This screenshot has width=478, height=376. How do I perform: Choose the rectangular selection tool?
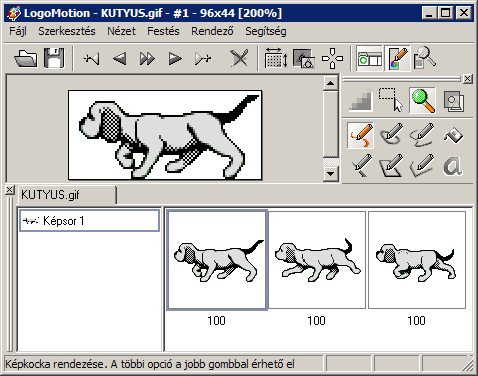click(x=391, y=100)
